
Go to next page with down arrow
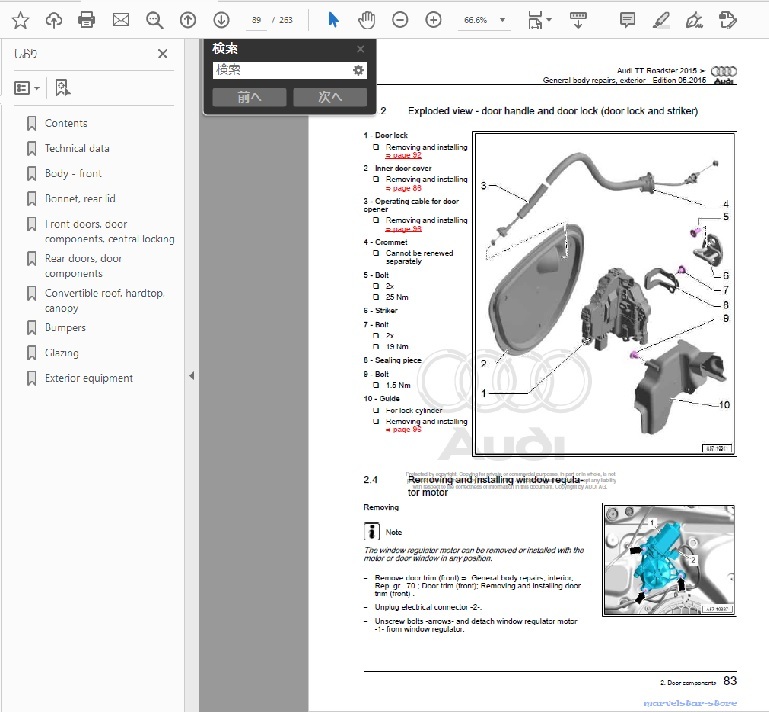coord(222,20)
